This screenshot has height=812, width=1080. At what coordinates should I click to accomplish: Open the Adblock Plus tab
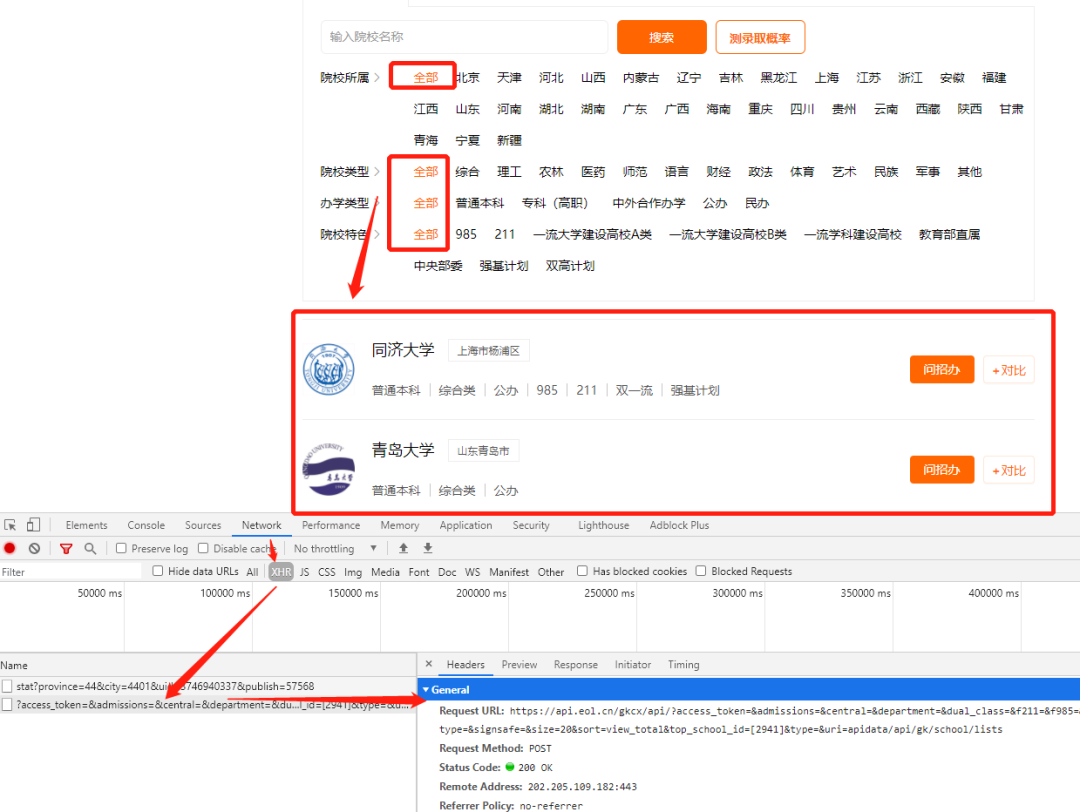679,525
